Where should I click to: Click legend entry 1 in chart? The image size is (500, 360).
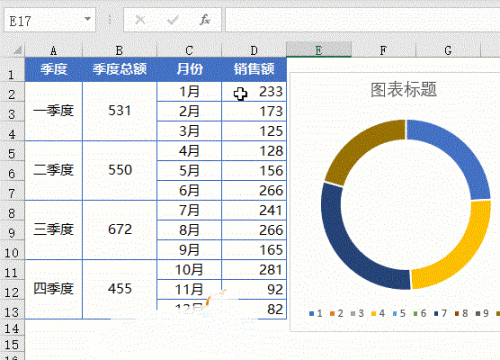tap(316, 313)
